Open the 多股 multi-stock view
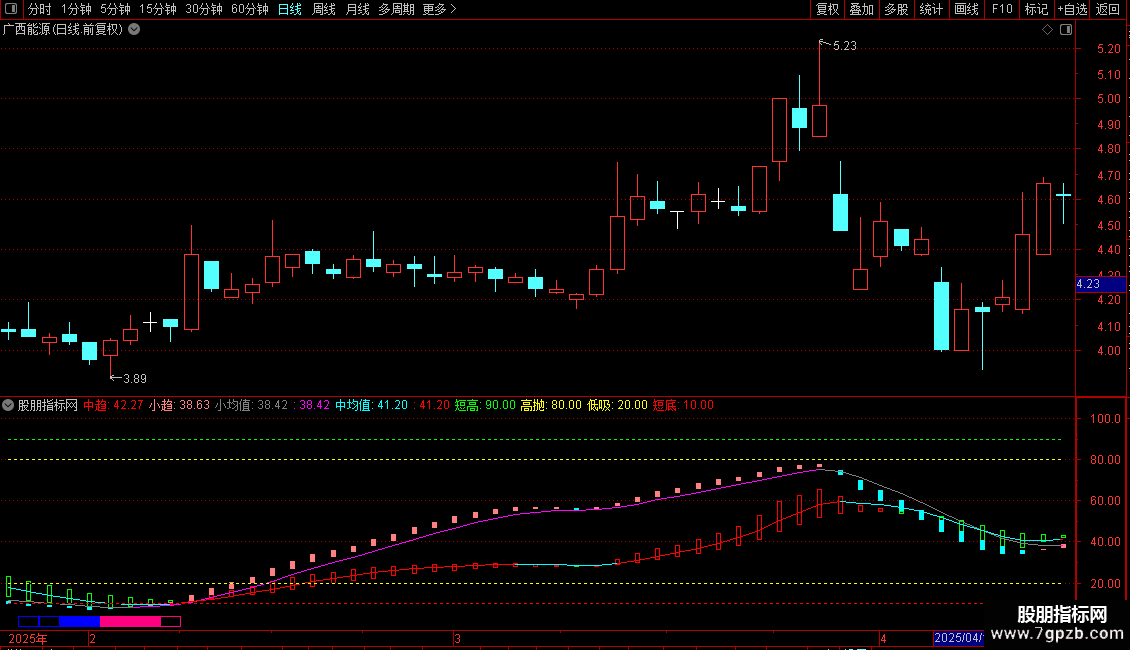The height and width of the screenshot is (650, 1130). point(896,9)
